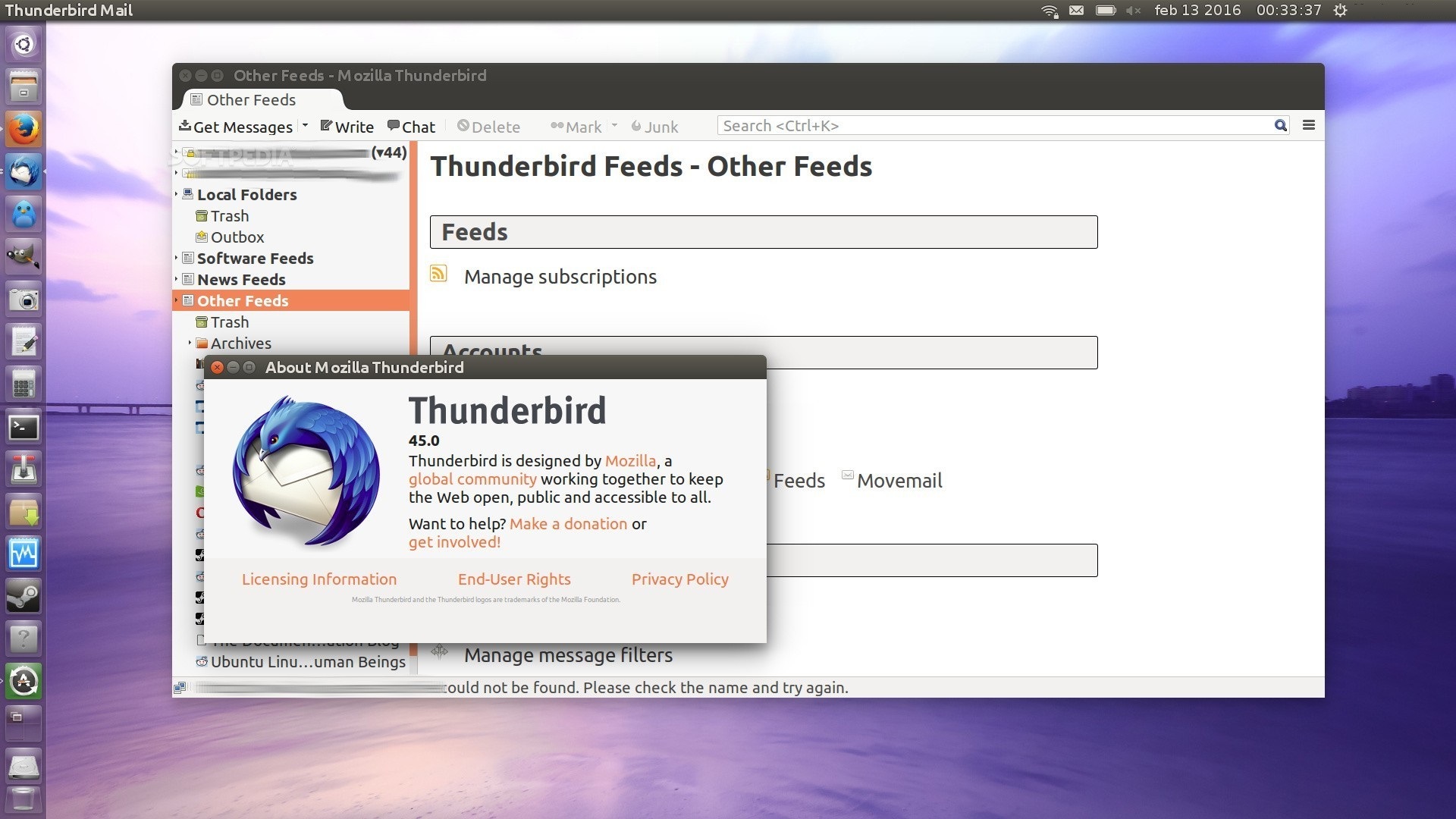The image size is (1456, 819).
Task: Open End-User Rights link
Action: (514, 579)
